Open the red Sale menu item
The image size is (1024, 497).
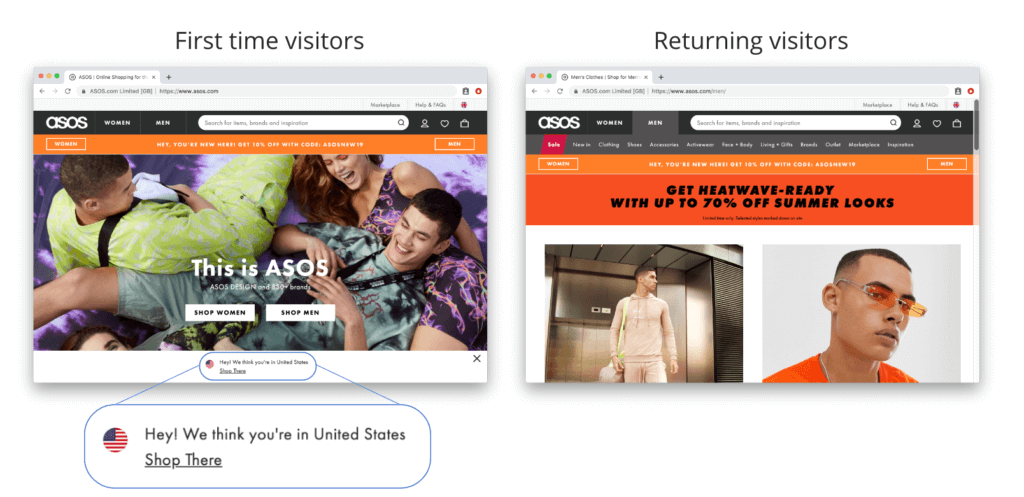(554, 144)
